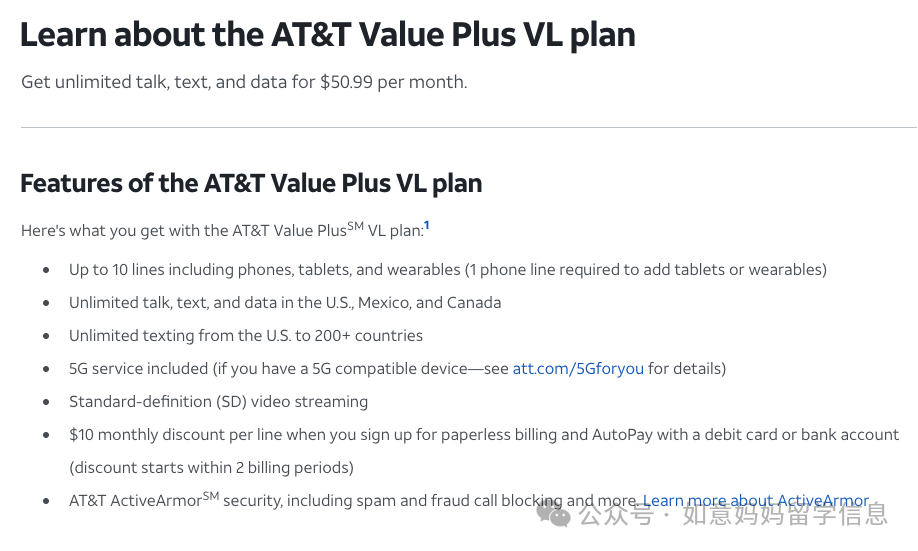
Task: Click the watermark text 如意妈妈留学信息
Action: 785,515
